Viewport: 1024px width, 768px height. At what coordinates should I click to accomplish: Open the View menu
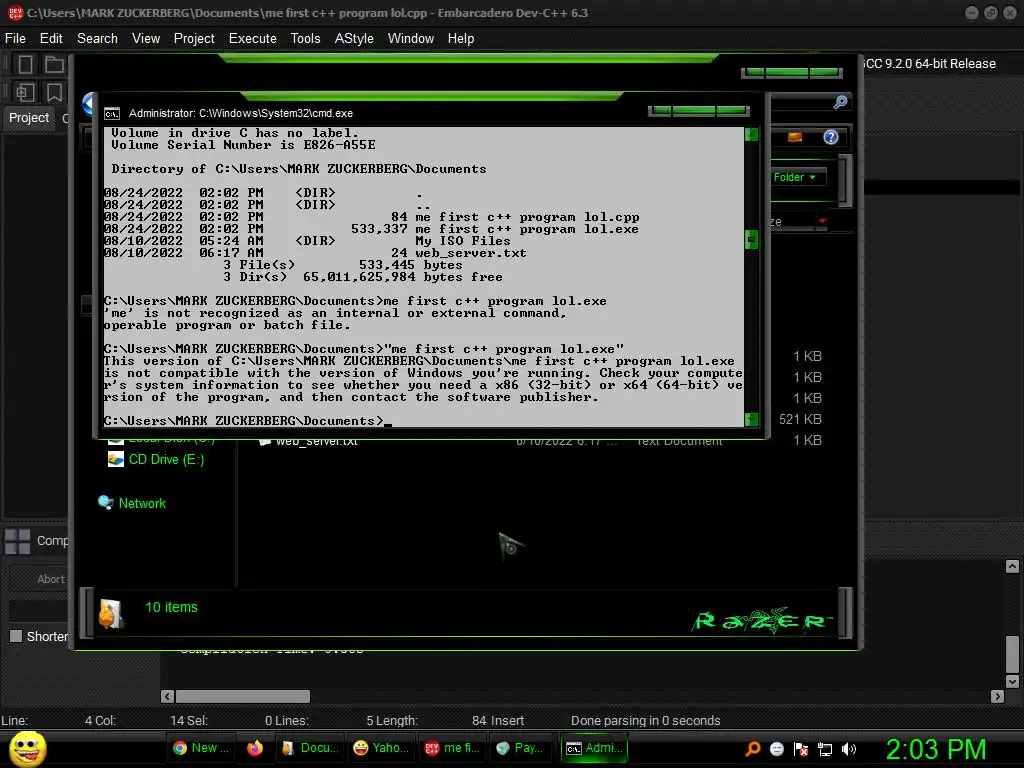146,39
